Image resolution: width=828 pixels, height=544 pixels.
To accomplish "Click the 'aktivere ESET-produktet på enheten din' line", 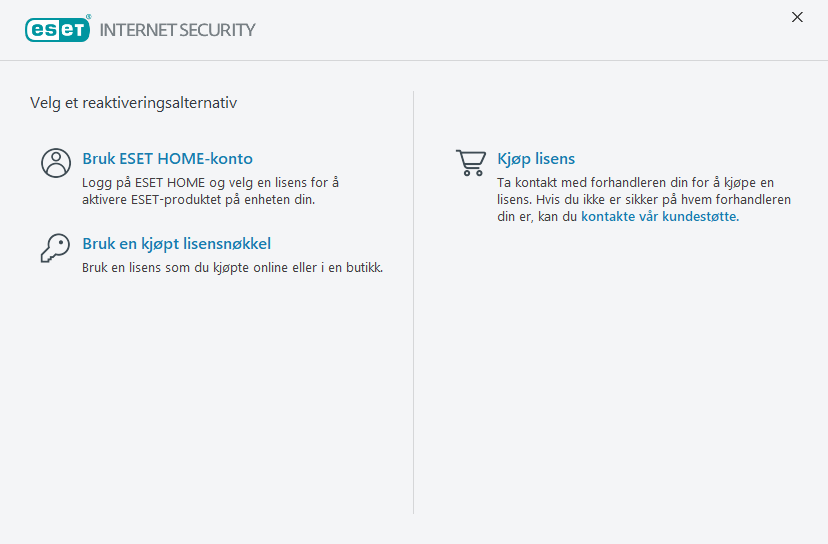I will tap(198, 200).
